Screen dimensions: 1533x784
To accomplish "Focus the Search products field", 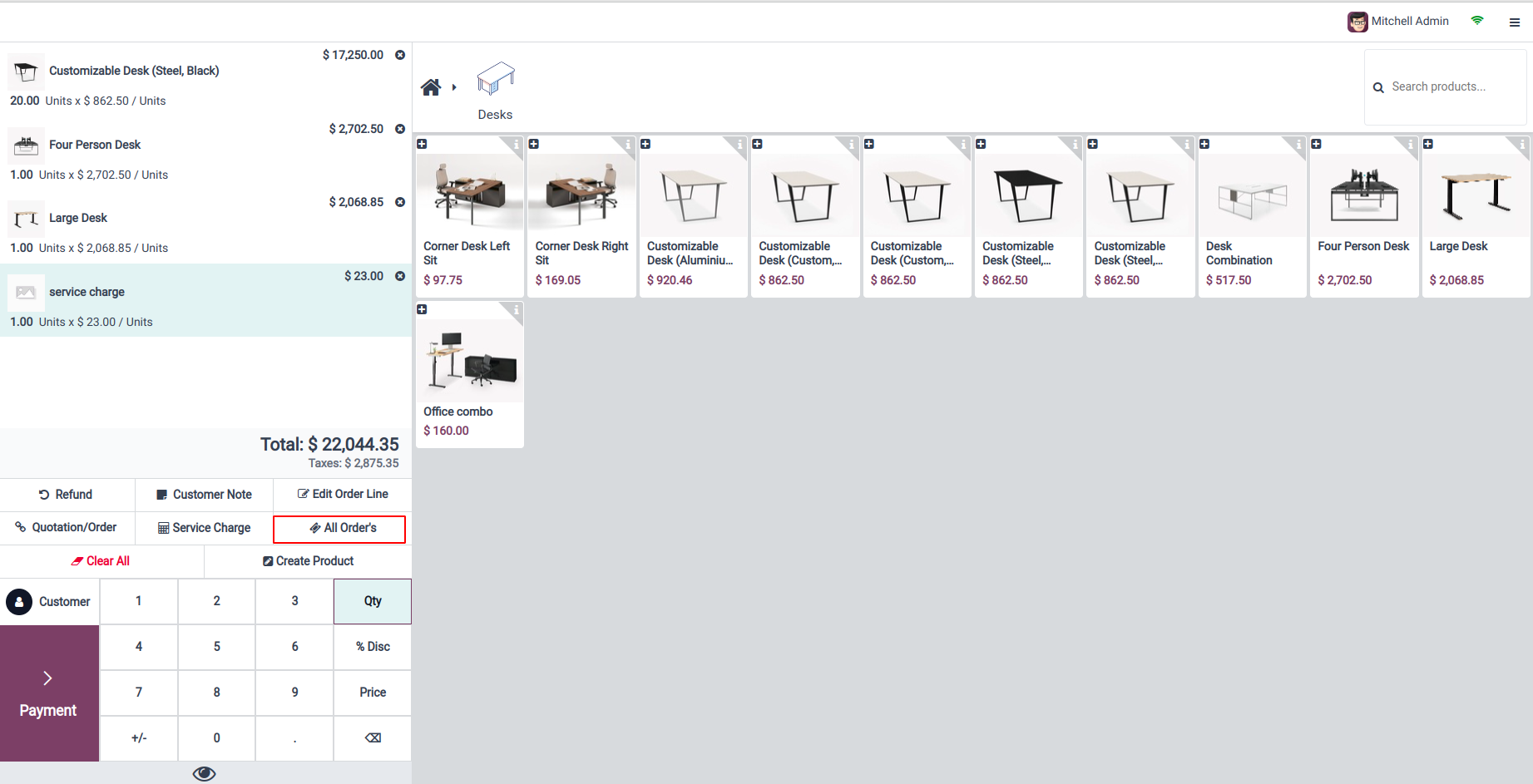I will click(x=1446, y=87).
